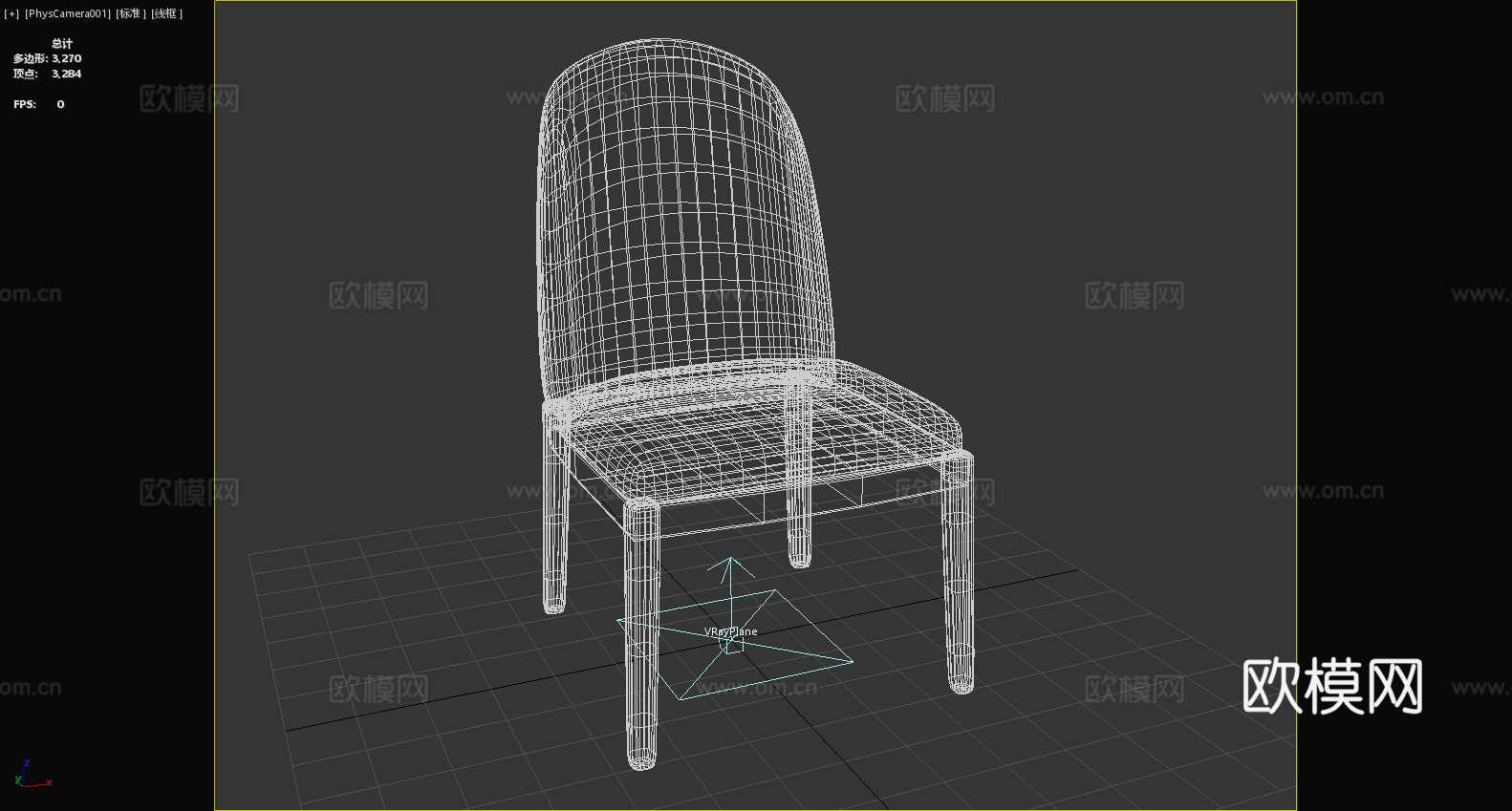This screenshot has height=811, width=1512.
Task: Click the 多边形 3,270 statistic
Action: (x=48, y=58)
